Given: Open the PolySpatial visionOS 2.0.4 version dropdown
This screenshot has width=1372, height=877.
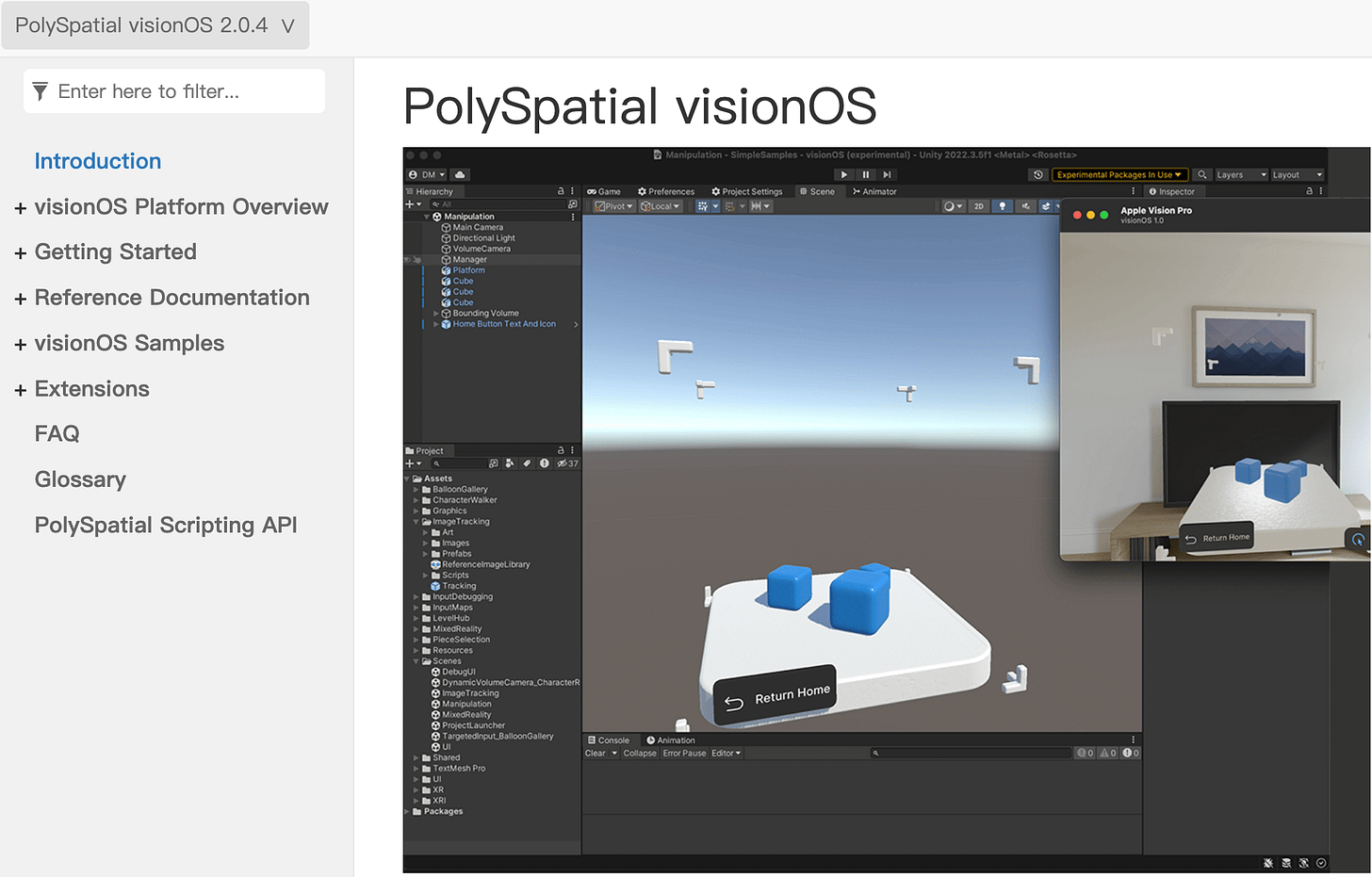Looking at the screenshot, I should point(155,25).
